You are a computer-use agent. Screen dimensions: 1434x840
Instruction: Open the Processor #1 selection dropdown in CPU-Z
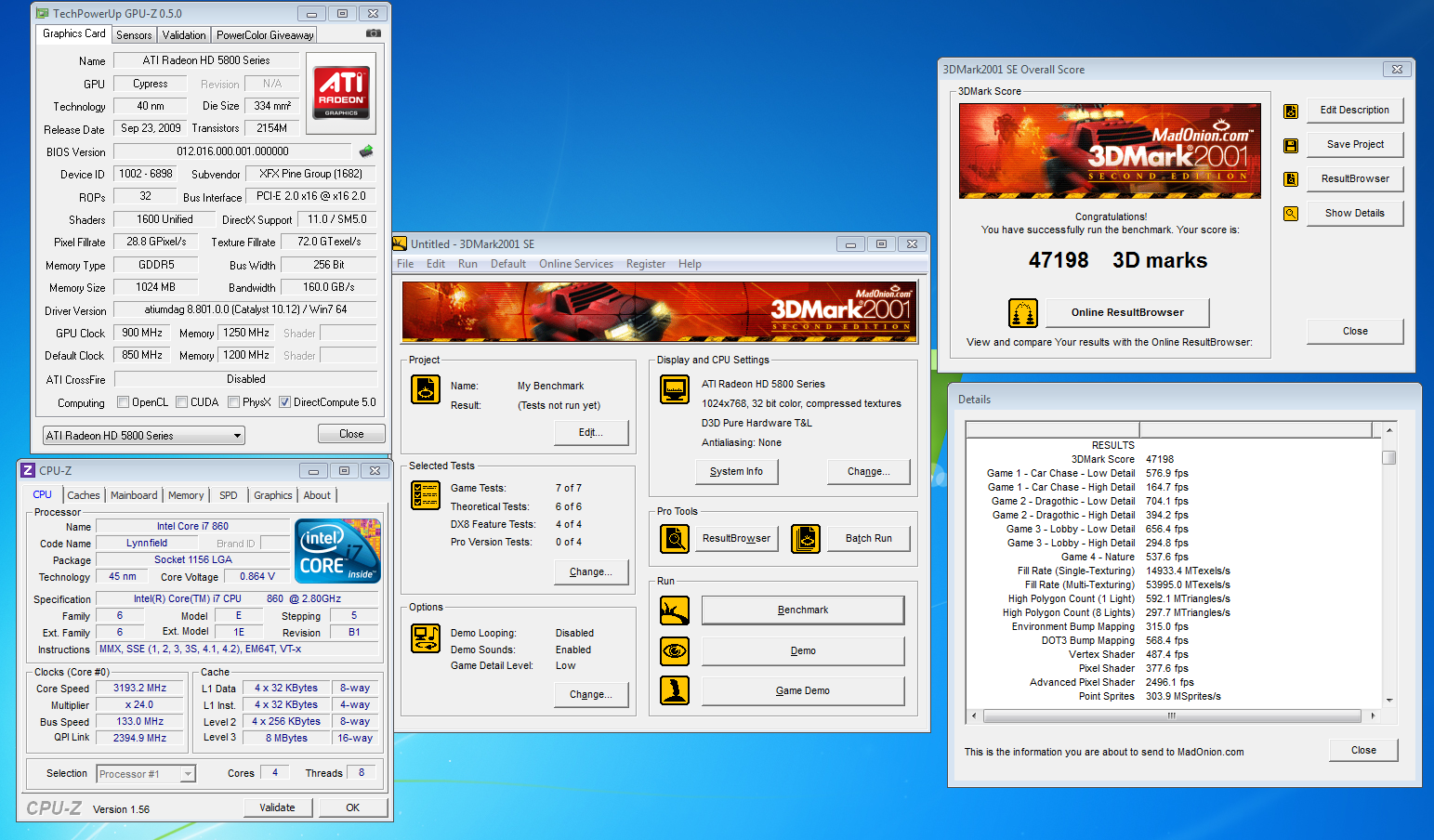(x=146, y=774)
